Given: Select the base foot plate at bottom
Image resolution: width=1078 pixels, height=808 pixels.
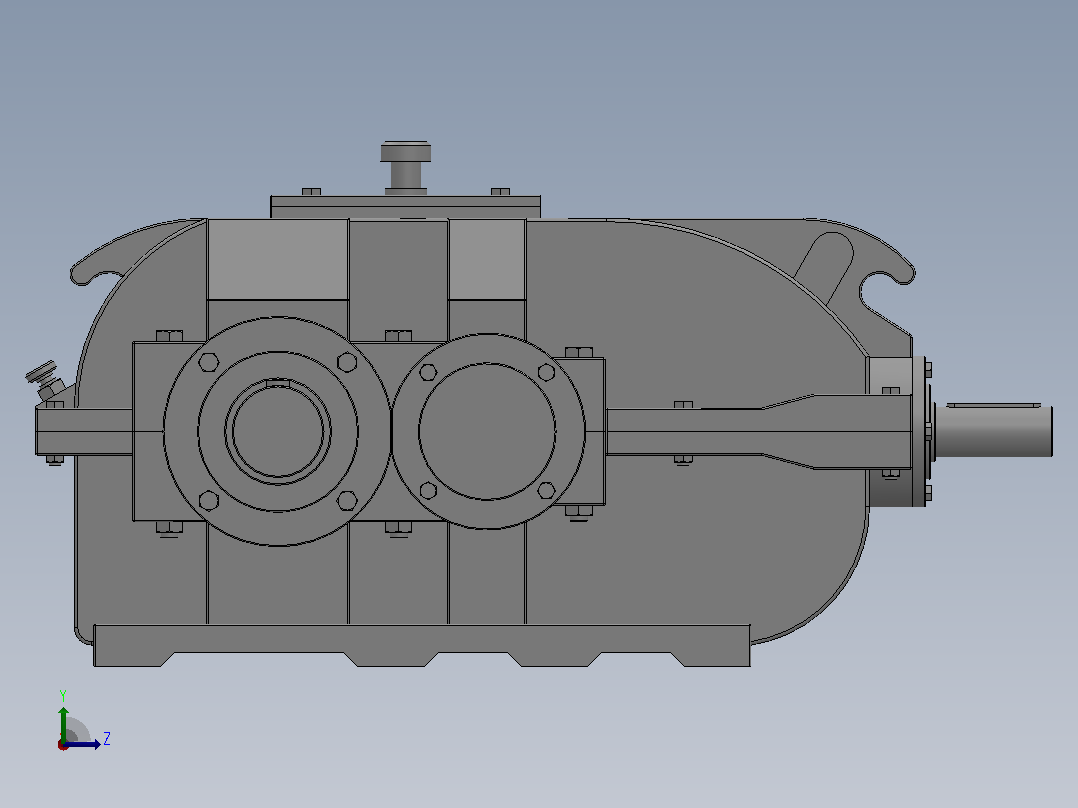Looking at the screenshot, I should pos(421,646).
